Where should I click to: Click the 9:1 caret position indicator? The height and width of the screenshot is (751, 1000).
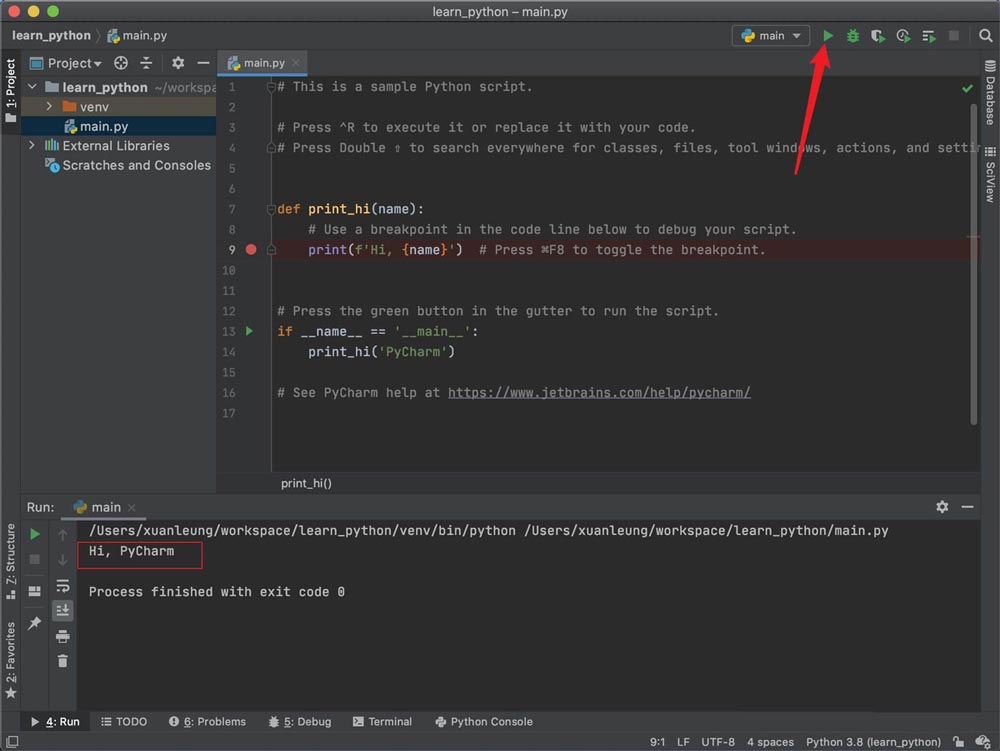tap(658, 742)
